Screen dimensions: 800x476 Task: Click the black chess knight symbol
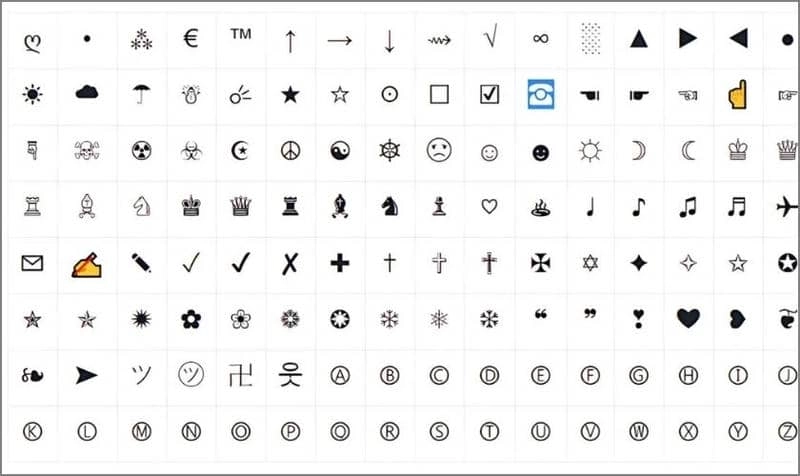coord(390,207)
